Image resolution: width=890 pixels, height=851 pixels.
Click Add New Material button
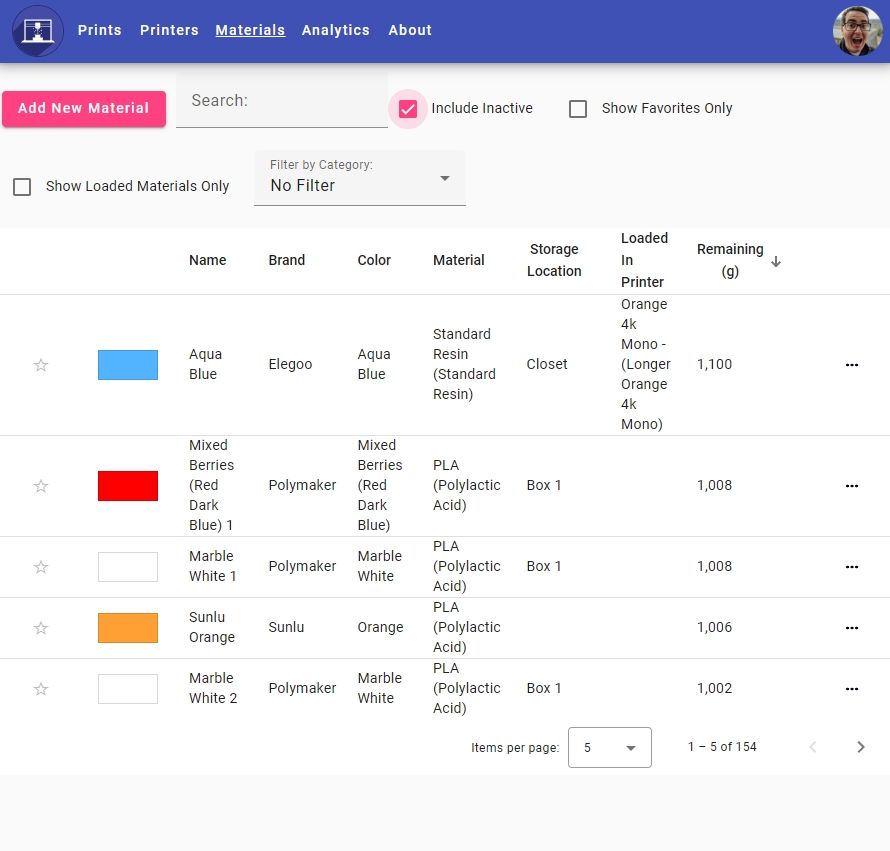(x=84, y=108)
